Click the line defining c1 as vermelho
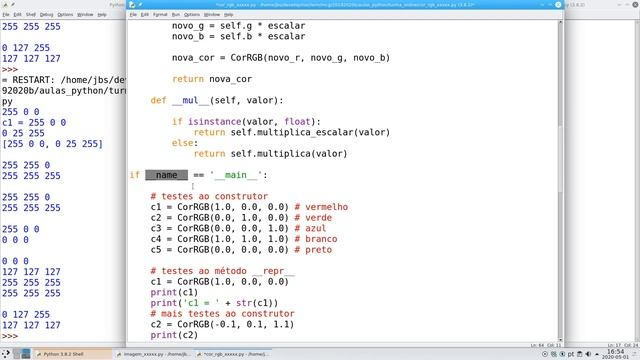Viewport: 640px width, 360px height. click(249, 207)
